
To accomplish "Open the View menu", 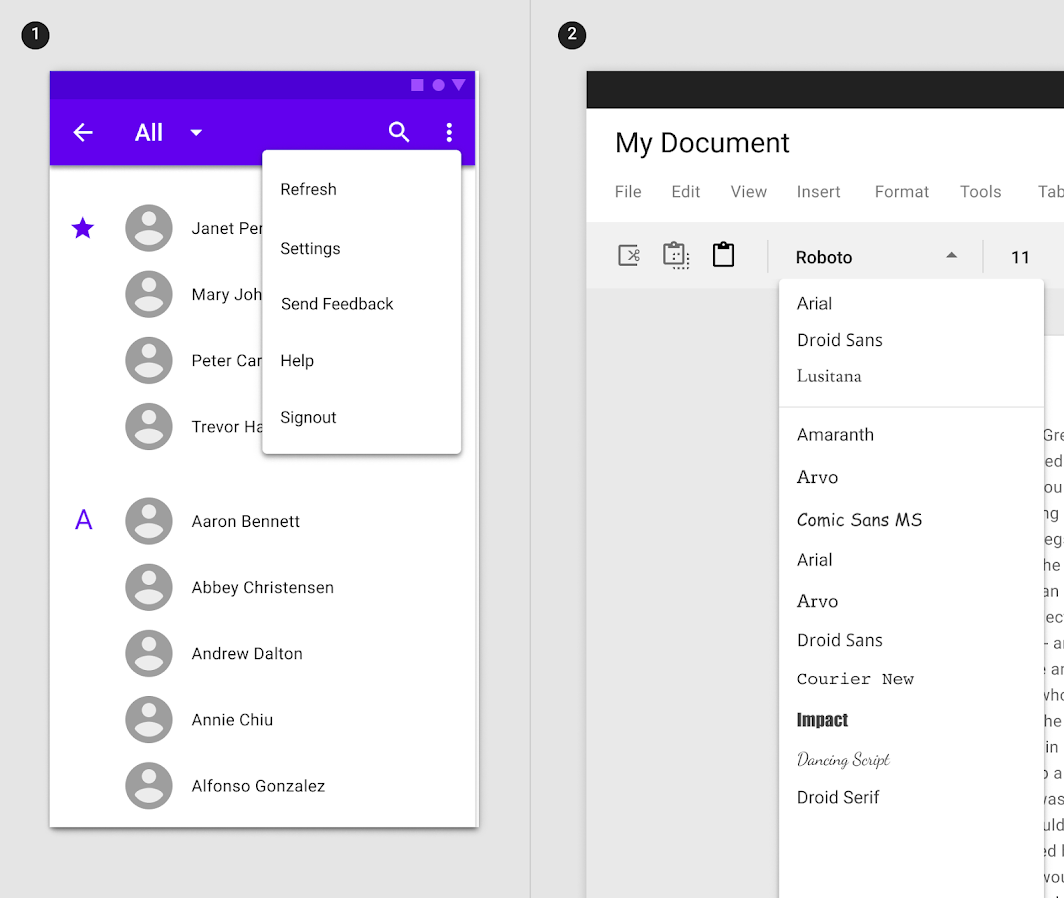I will tap(748, 192).
